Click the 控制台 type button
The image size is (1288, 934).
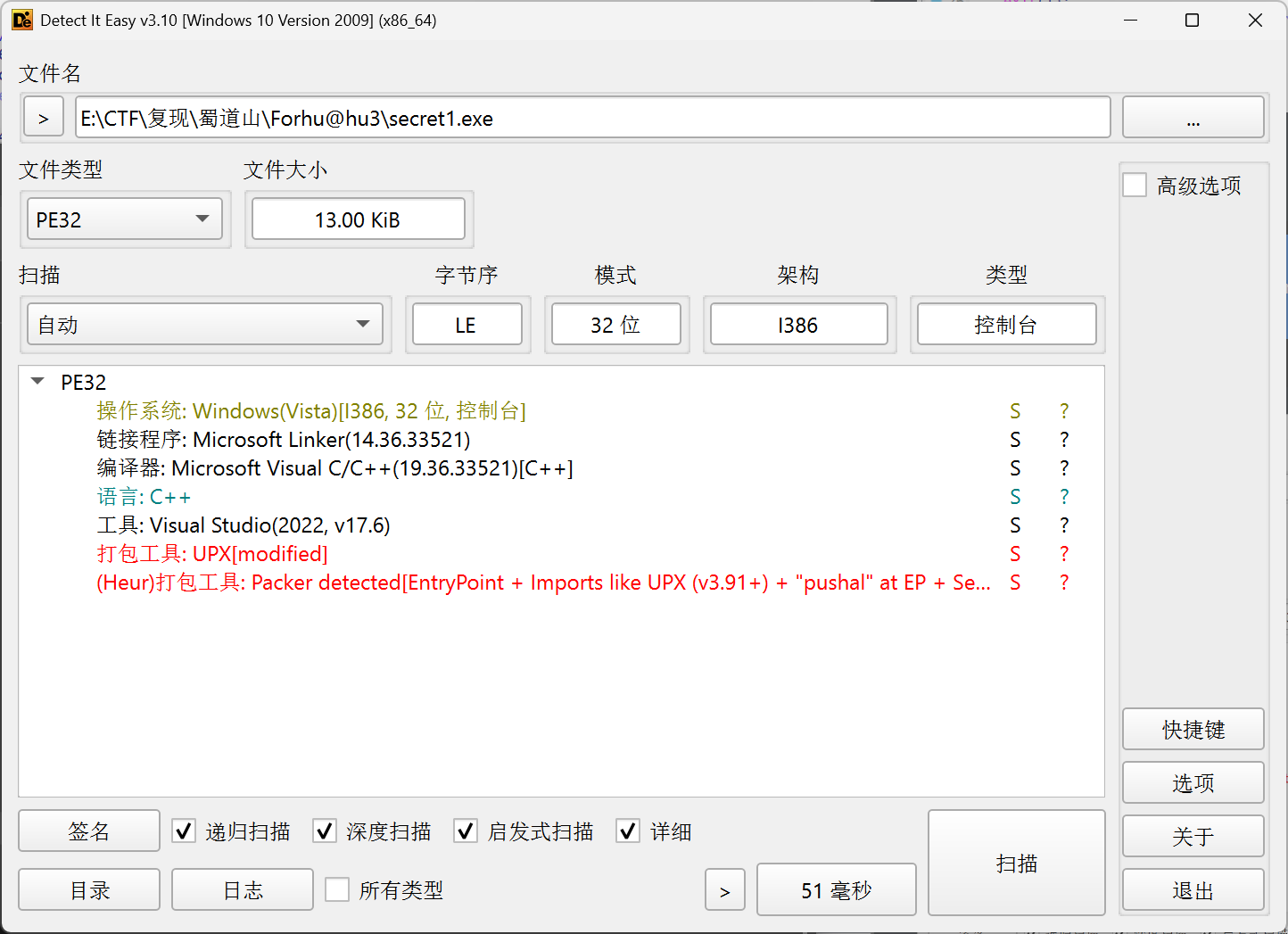pyautogui.click(x=1007, y=325)
